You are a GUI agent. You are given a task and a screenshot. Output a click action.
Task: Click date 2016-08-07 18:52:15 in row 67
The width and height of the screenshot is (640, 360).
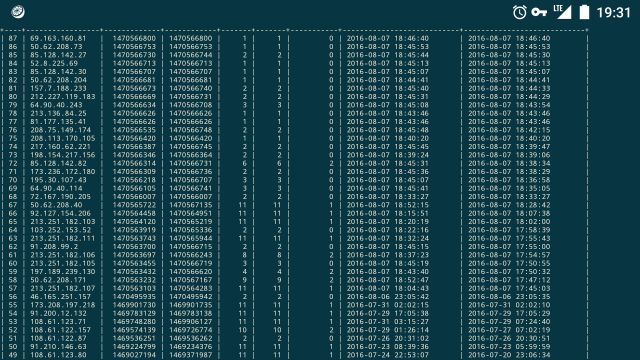(388, 205)
